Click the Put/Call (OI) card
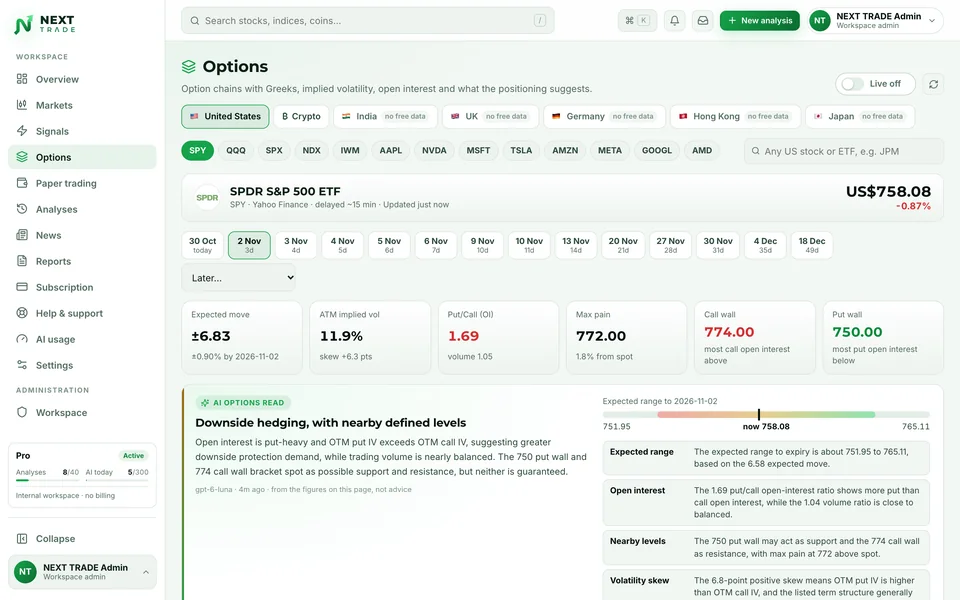Screen dimensions: 960x600 click(498, 337)
